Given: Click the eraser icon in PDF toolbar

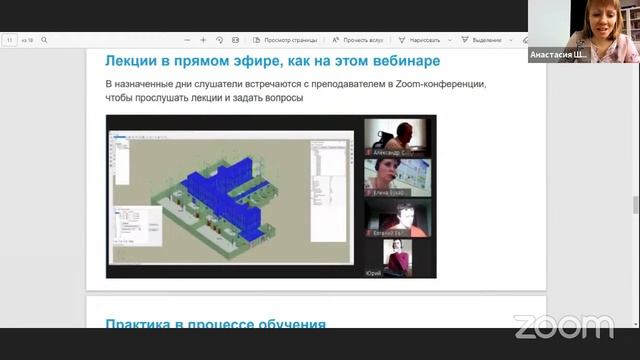Looking at the screenshot, I should pos(525,40).
